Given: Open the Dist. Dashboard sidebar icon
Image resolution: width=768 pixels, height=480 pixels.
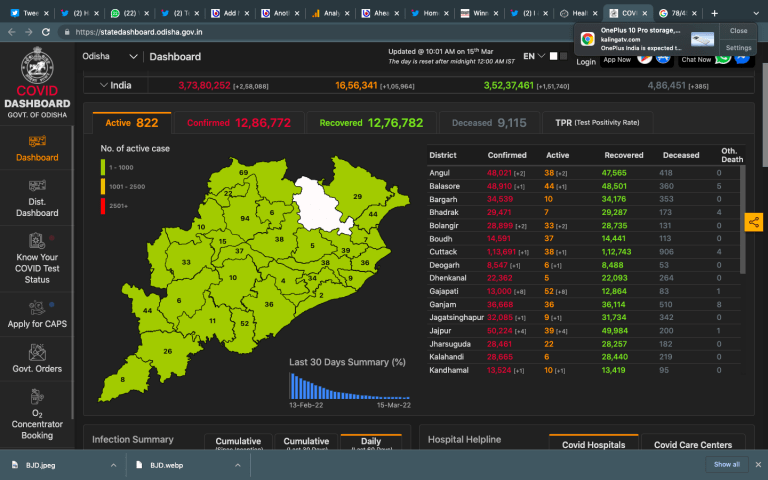Looking at the screenshot, I should [37, 185].
